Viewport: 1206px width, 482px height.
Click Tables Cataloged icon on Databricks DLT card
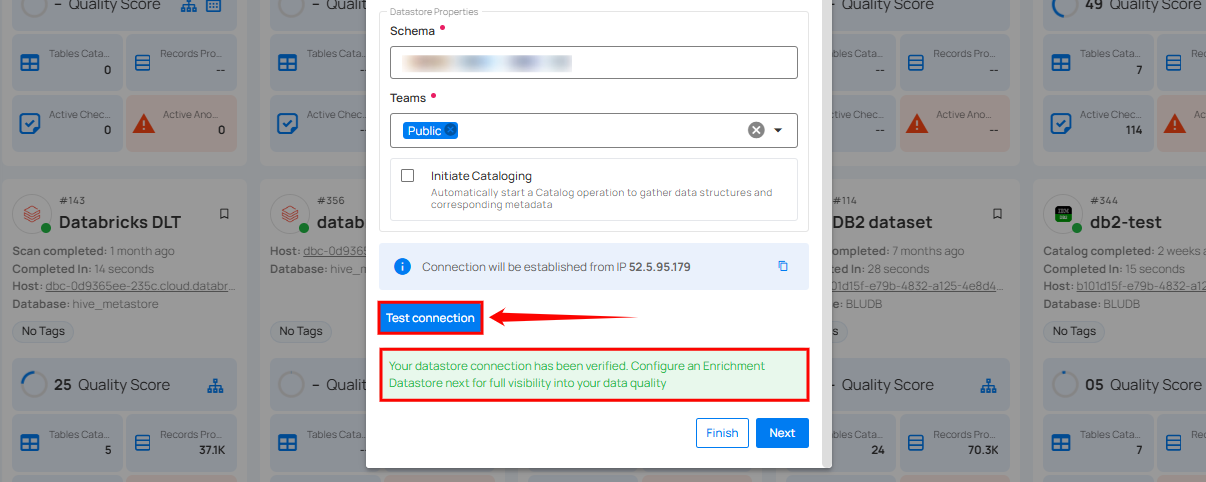point(30,441)
